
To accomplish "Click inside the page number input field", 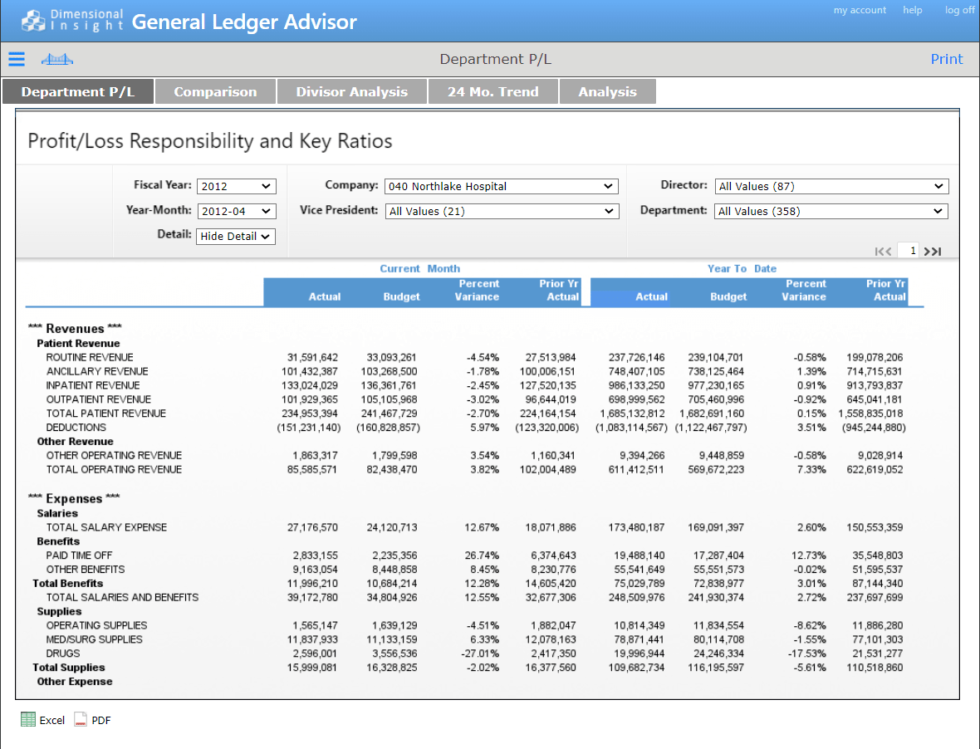I will click(x=907, y=251).
